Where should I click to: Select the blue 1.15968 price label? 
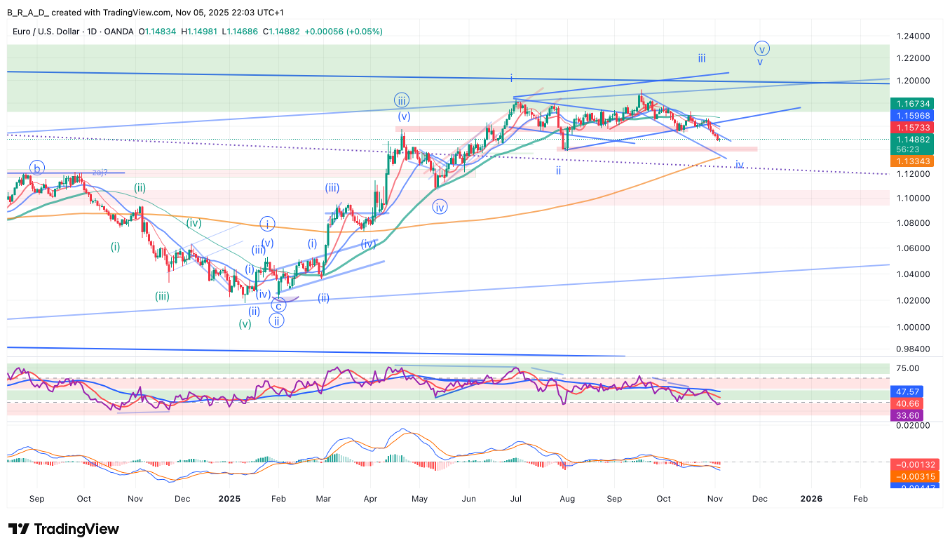tap(913, 116)
